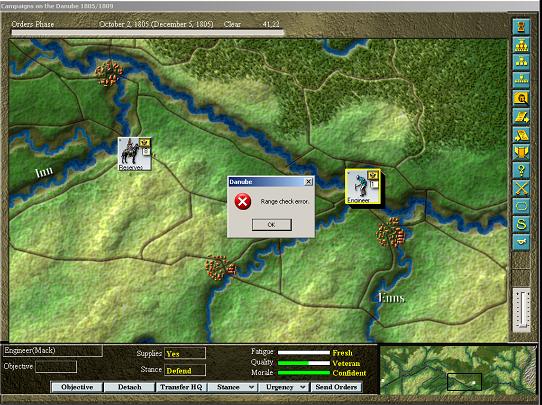
Task: Select the magnifier search map icon
Action: coord(521,98)
